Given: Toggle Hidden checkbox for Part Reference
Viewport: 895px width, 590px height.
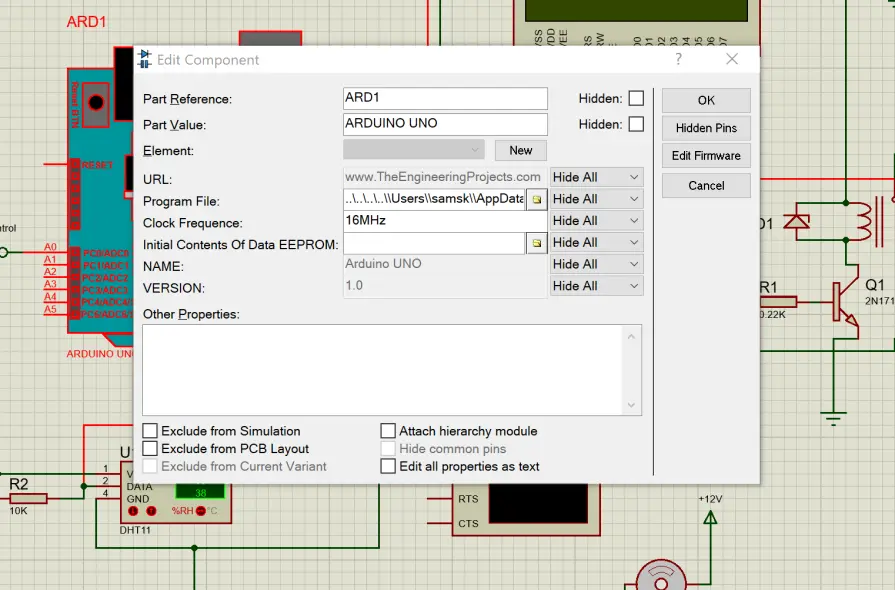Looking at the screenshot, I should pos(636,98).
